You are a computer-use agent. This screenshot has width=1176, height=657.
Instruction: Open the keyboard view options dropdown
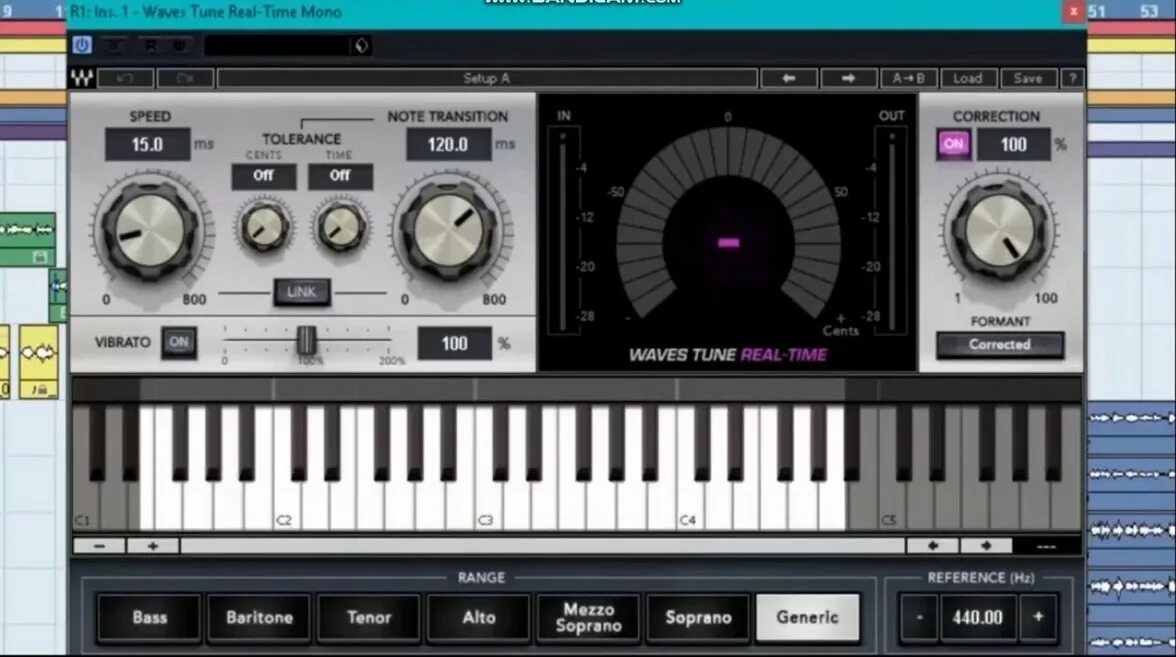coord(1048,545)
